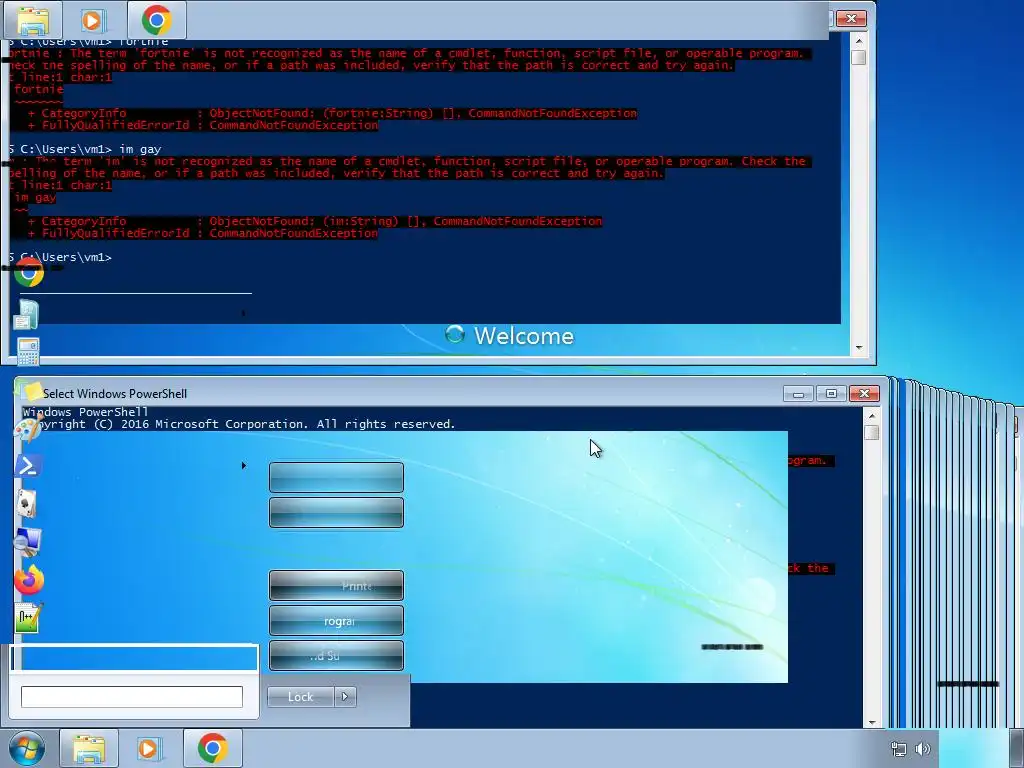Click the 'im gay' command line text
This screenshot has width=1024, height=768.
(140, 150)
